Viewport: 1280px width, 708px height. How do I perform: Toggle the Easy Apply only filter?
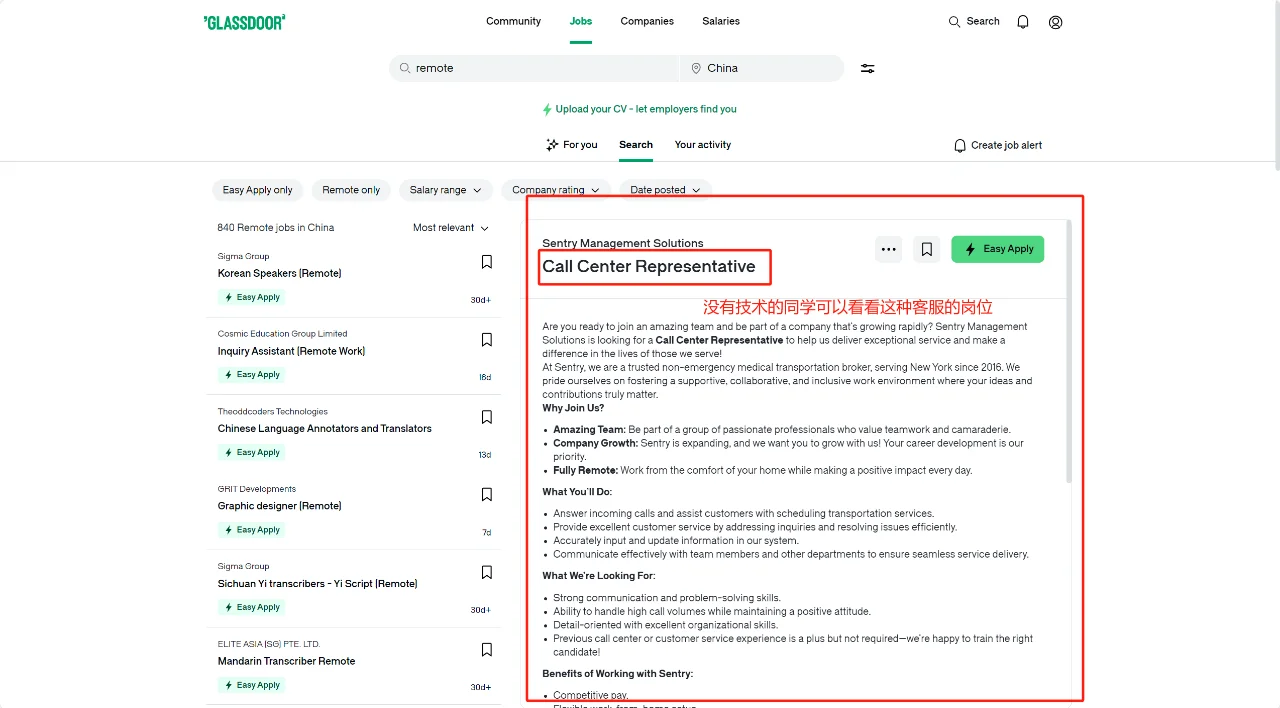click(x=258, y=190)
